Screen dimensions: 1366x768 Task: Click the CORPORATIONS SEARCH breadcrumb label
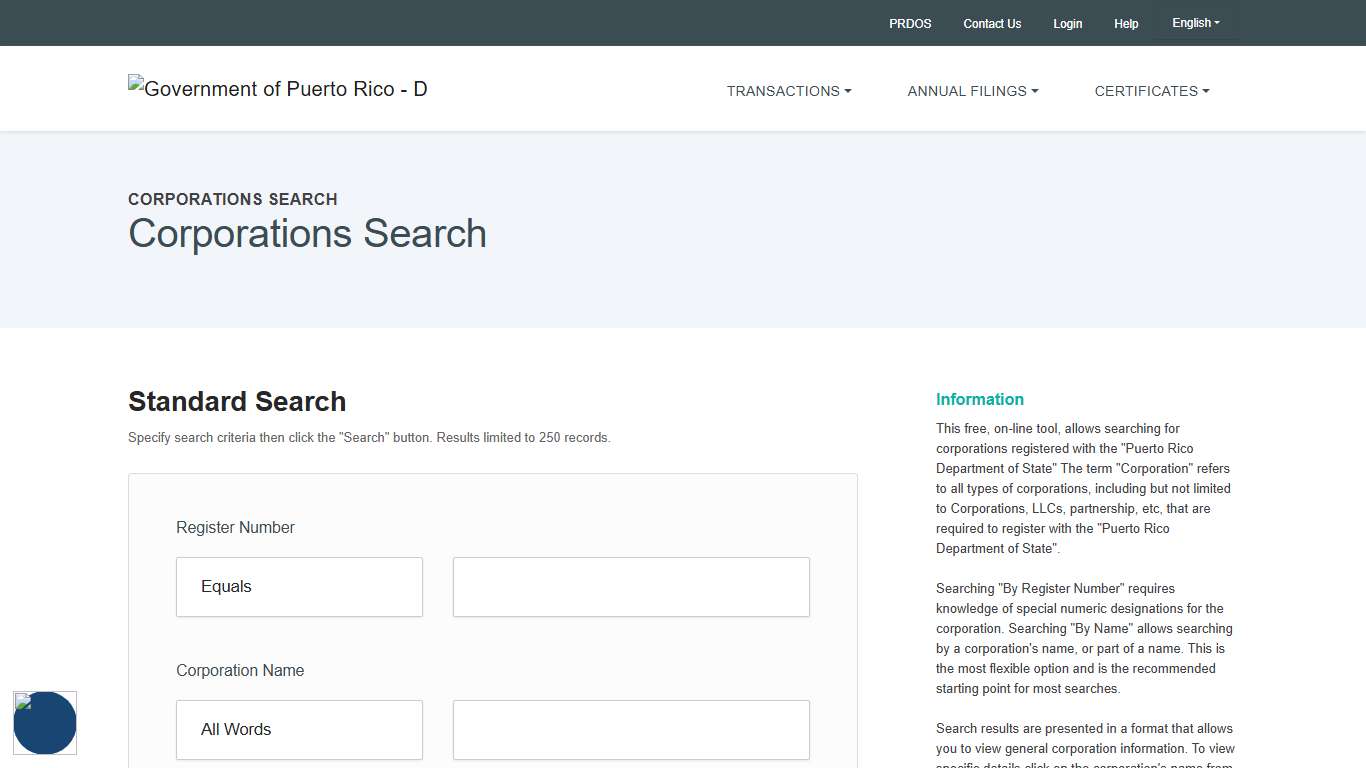[x=233, y=199]
